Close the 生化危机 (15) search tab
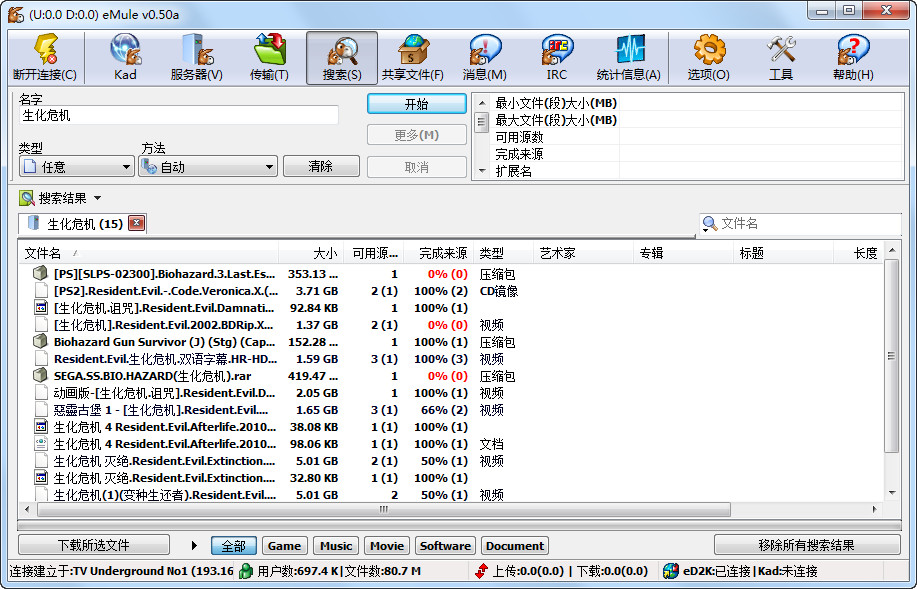This screenshot has width=917, height=589. (x=136, y=223)
